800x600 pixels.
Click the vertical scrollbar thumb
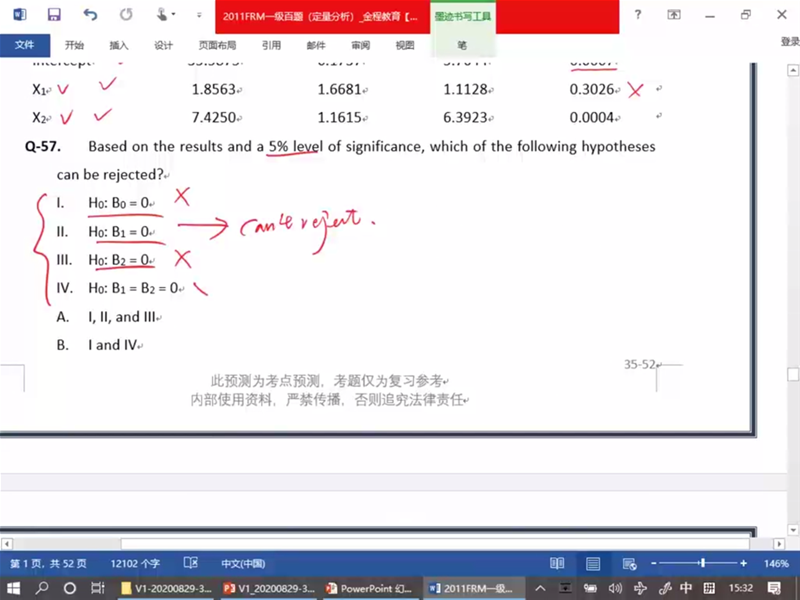(793, 374)
